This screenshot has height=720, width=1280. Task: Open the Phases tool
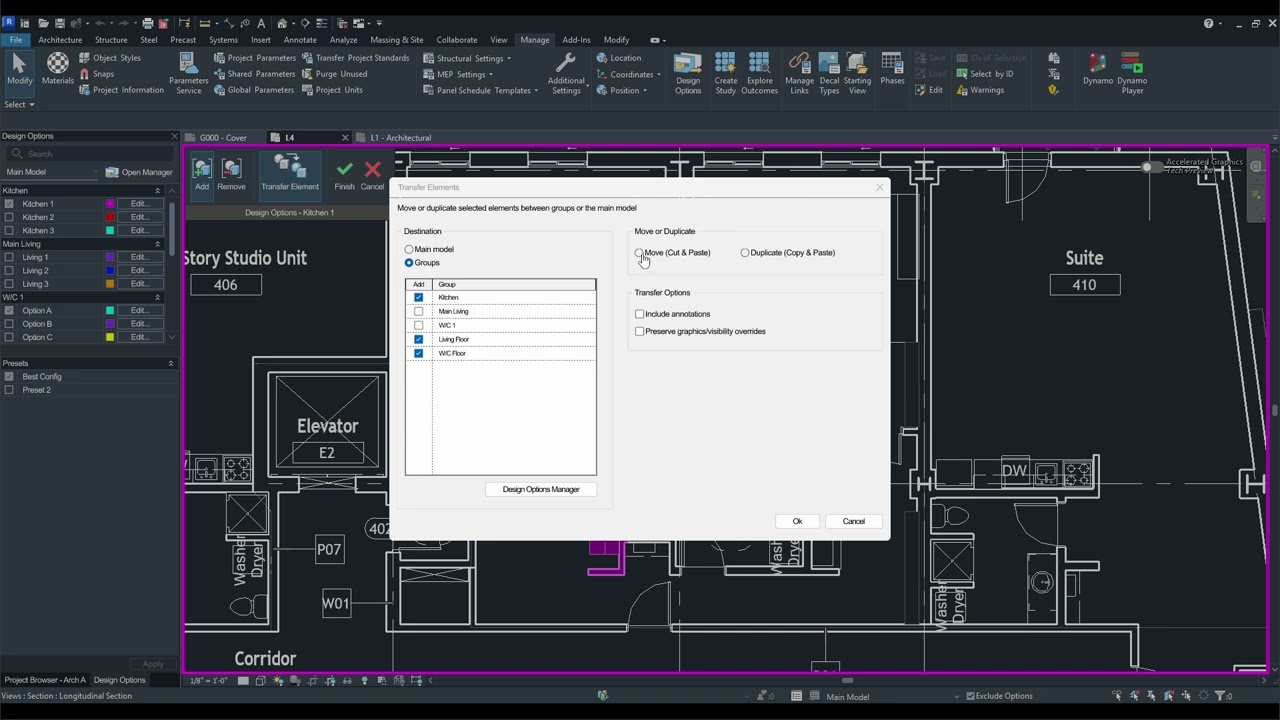[892, 73]
